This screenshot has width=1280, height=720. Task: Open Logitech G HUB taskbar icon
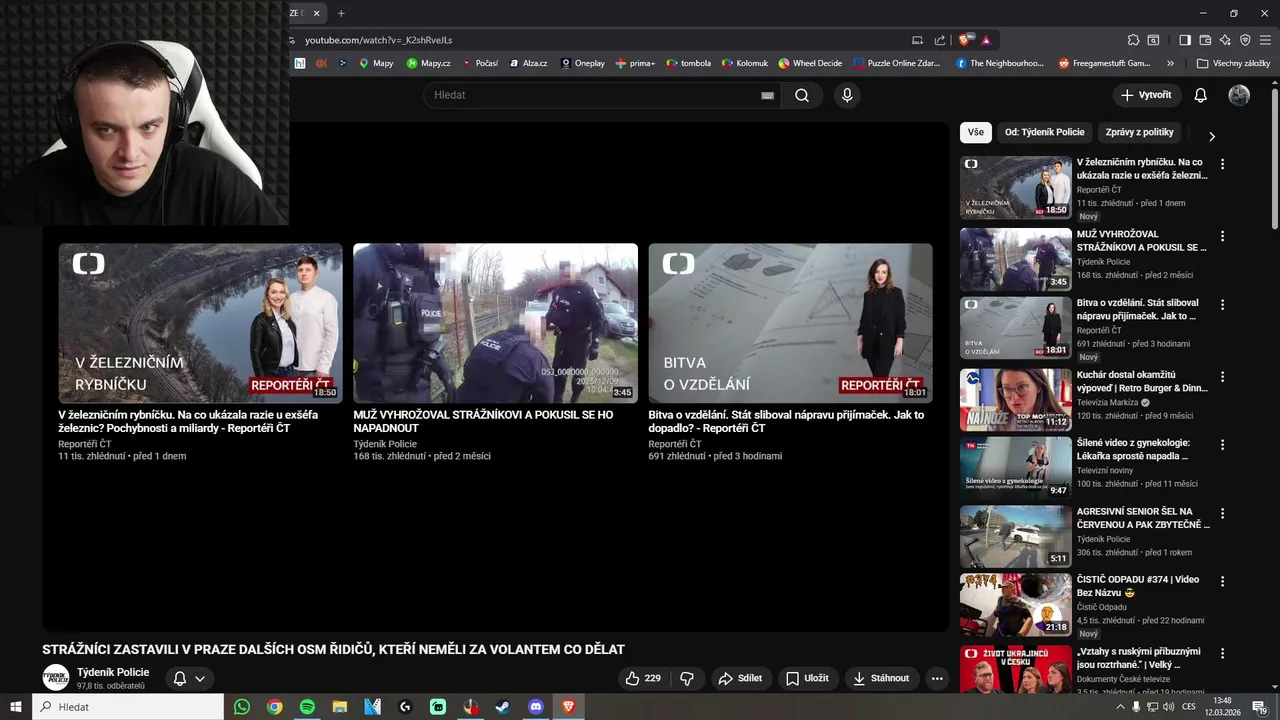point(405,707)
